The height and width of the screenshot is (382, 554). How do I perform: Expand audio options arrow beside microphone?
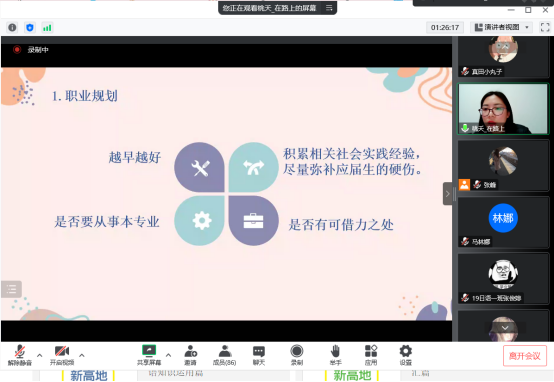point(40,355)
